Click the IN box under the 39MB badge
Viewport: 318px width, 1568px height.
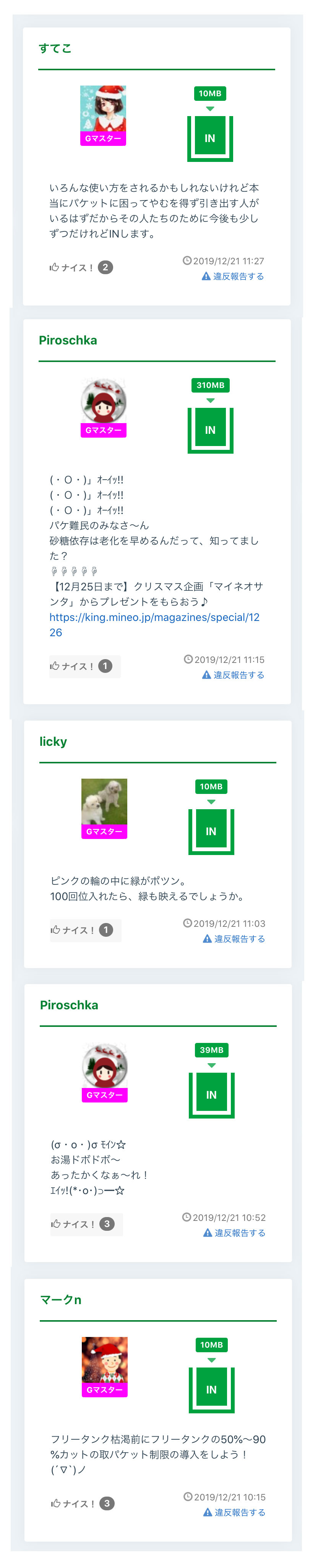(211, 1094)
